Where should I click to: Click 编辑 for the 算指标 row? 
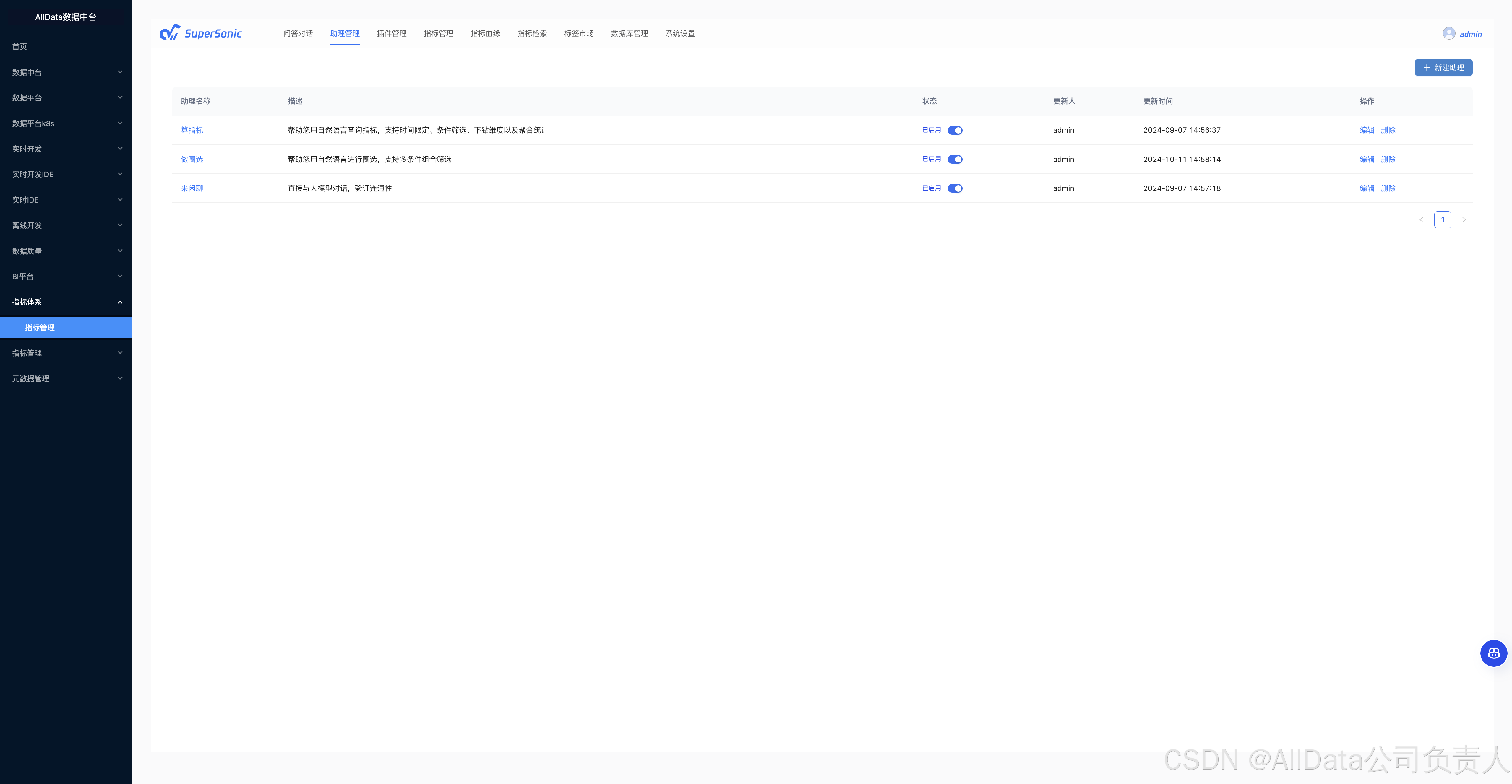(1366, 130)
